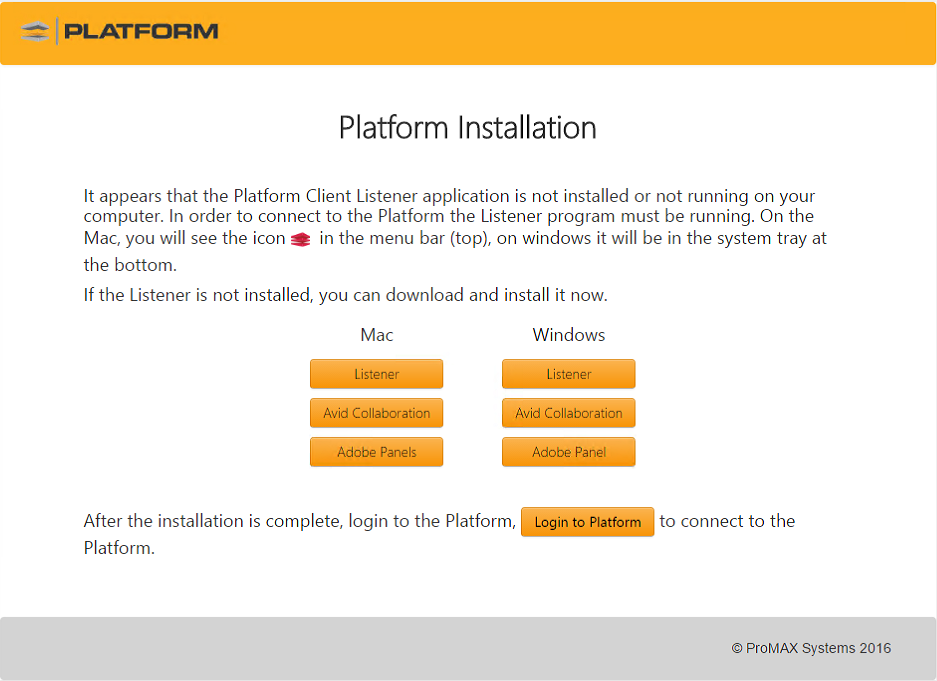Download Windows Avid Collaboration installer
This screenshot has height=681, width=937.
point(568,413)
